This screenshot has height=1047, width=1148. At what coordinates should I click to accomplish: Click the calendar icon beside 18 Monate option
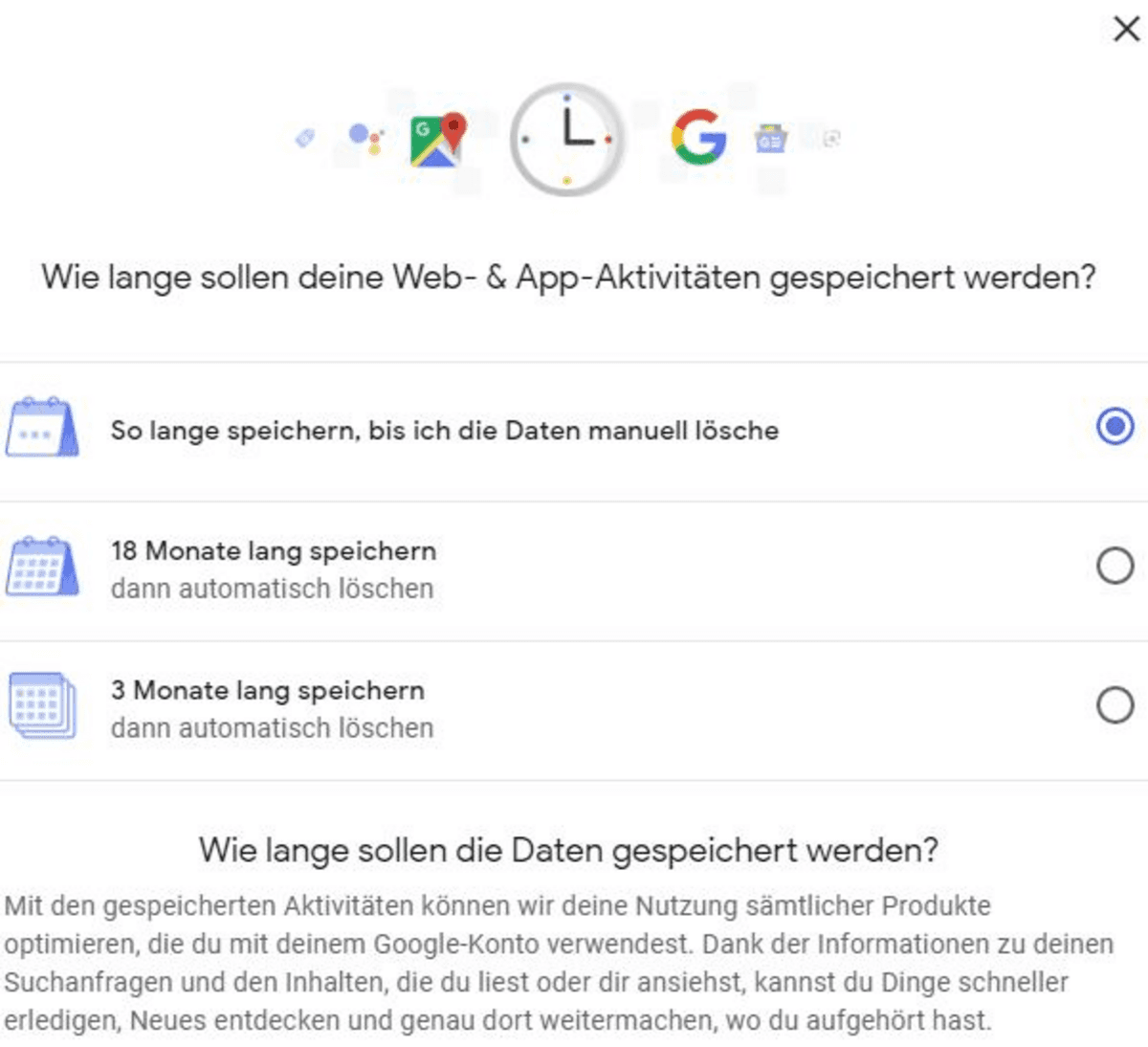(x=42, y=567)
